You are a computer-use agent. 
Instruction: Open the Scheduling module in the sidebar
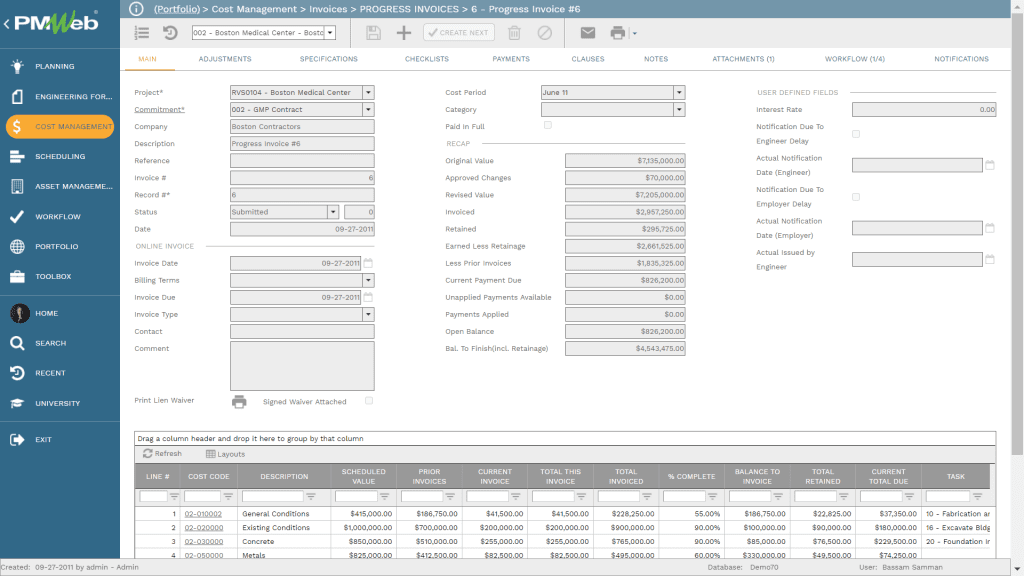tap(60, 157)
